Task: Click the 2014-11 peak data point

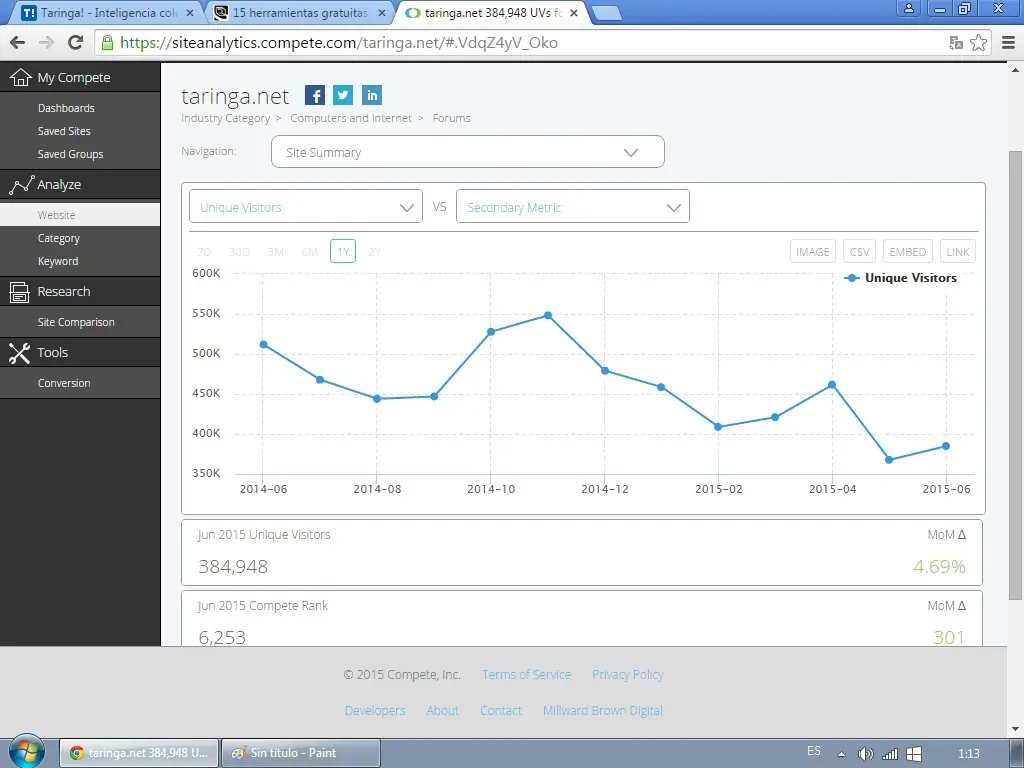Action: tap(548, 315)
